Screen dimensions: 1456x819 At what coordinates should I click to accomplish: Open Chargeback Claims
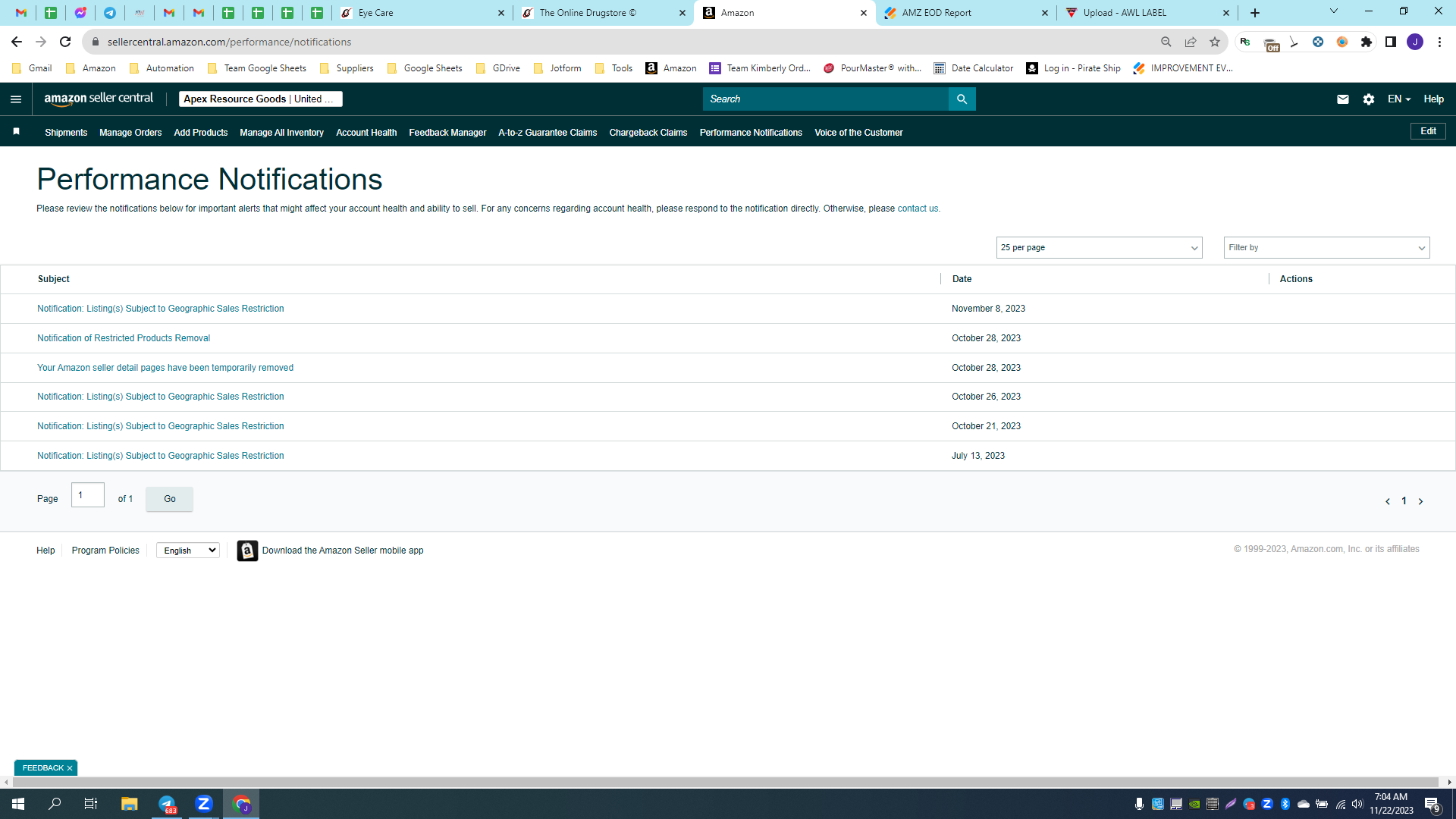pos(648,133)
